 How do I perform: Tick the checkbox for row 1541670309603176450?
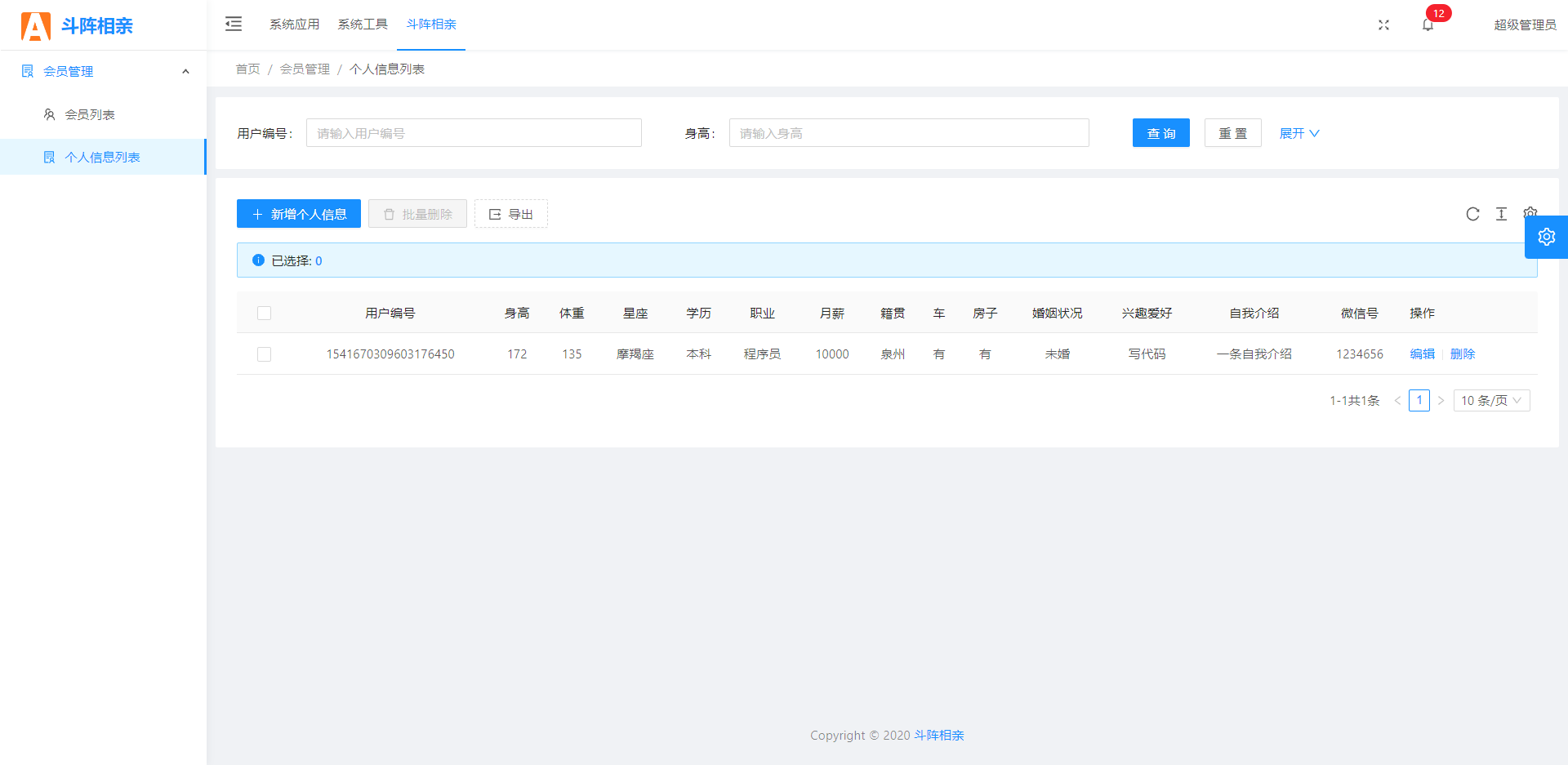[x=264, y=354]
